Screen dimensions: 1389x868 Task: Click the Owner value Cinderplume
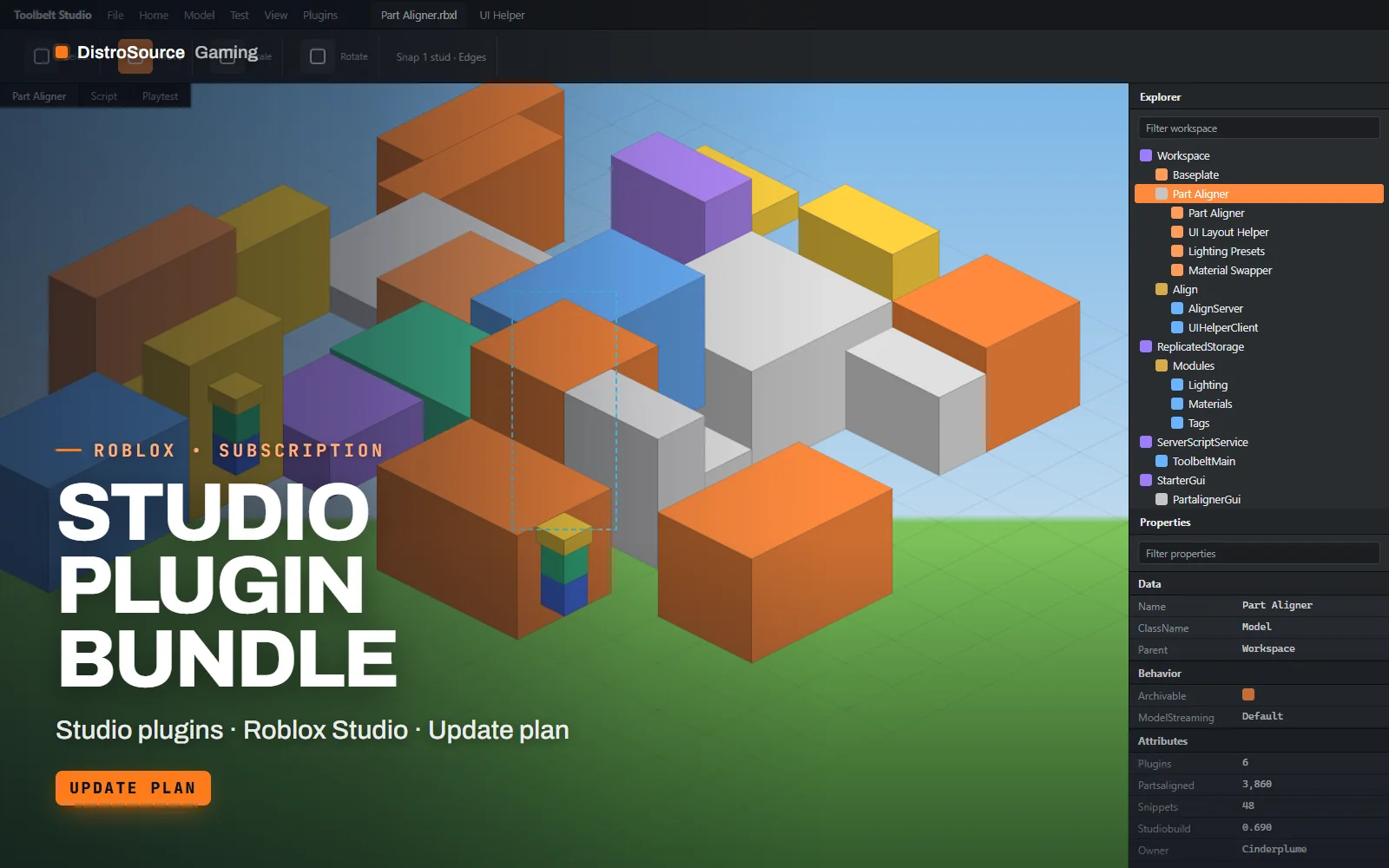pyautogui.click(x=1274, y=849)
